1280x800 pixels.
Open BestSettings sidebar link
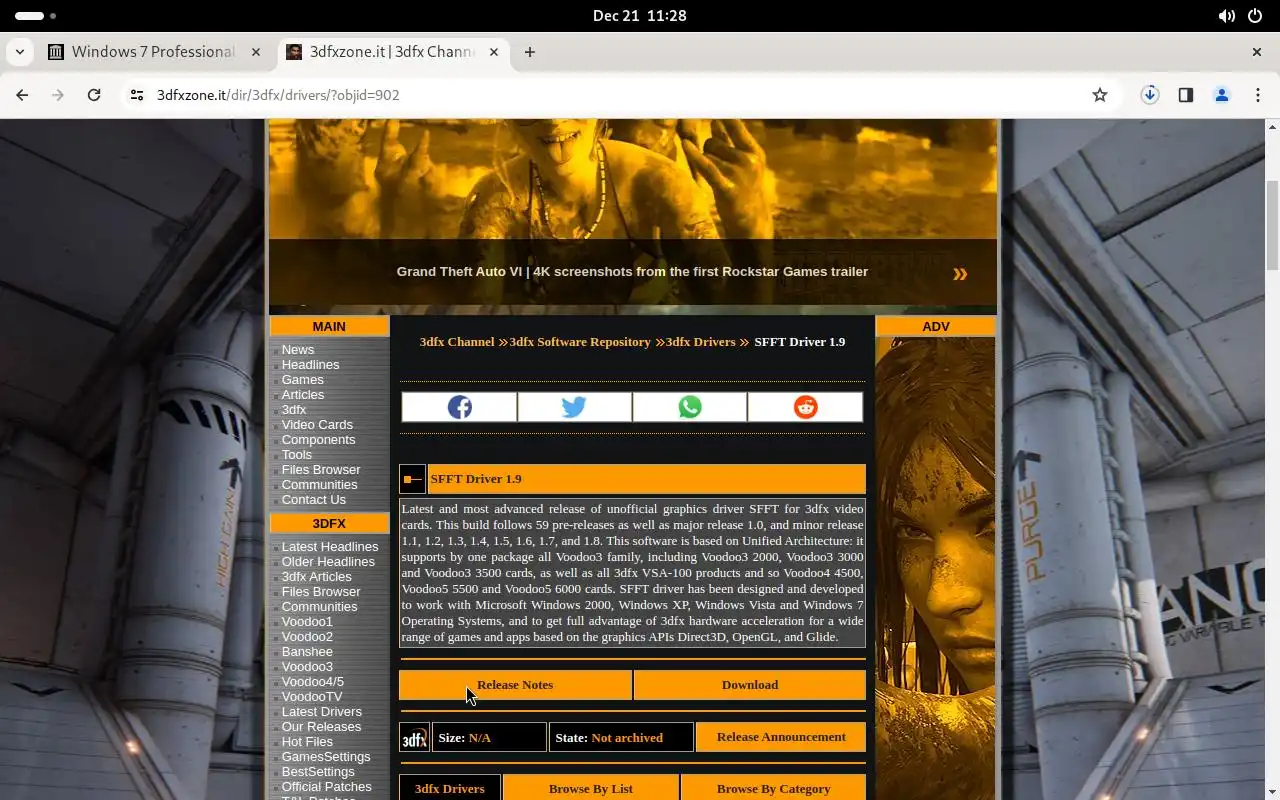(318, 772)
